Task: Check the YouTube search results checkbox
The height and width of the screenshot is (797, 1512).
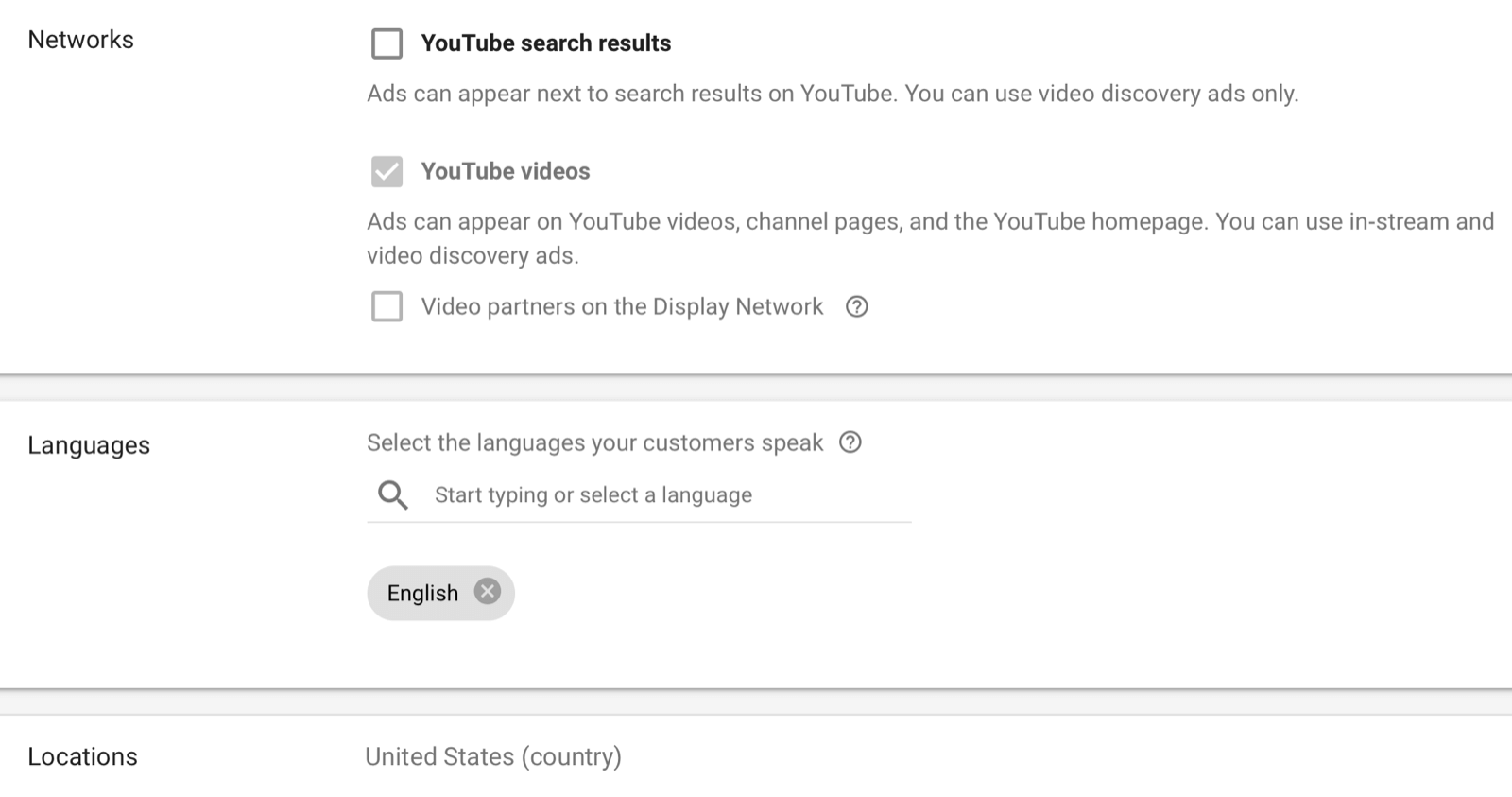Action: 387,43
